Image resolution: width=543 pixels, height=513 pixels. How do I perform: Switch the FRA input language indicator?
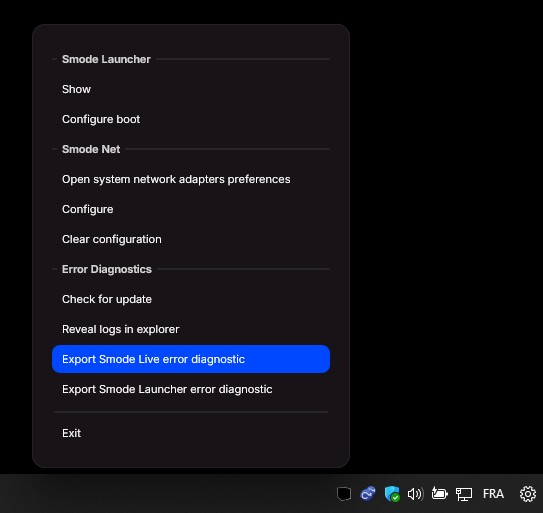(x=493, y=494)
